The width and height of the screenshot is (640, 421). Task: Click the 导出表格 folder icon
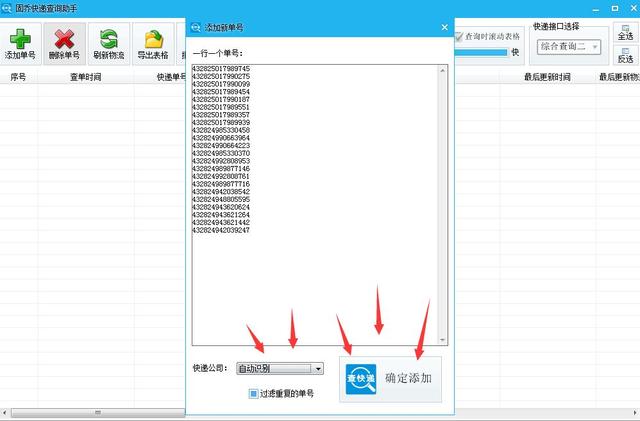[153, 40]
